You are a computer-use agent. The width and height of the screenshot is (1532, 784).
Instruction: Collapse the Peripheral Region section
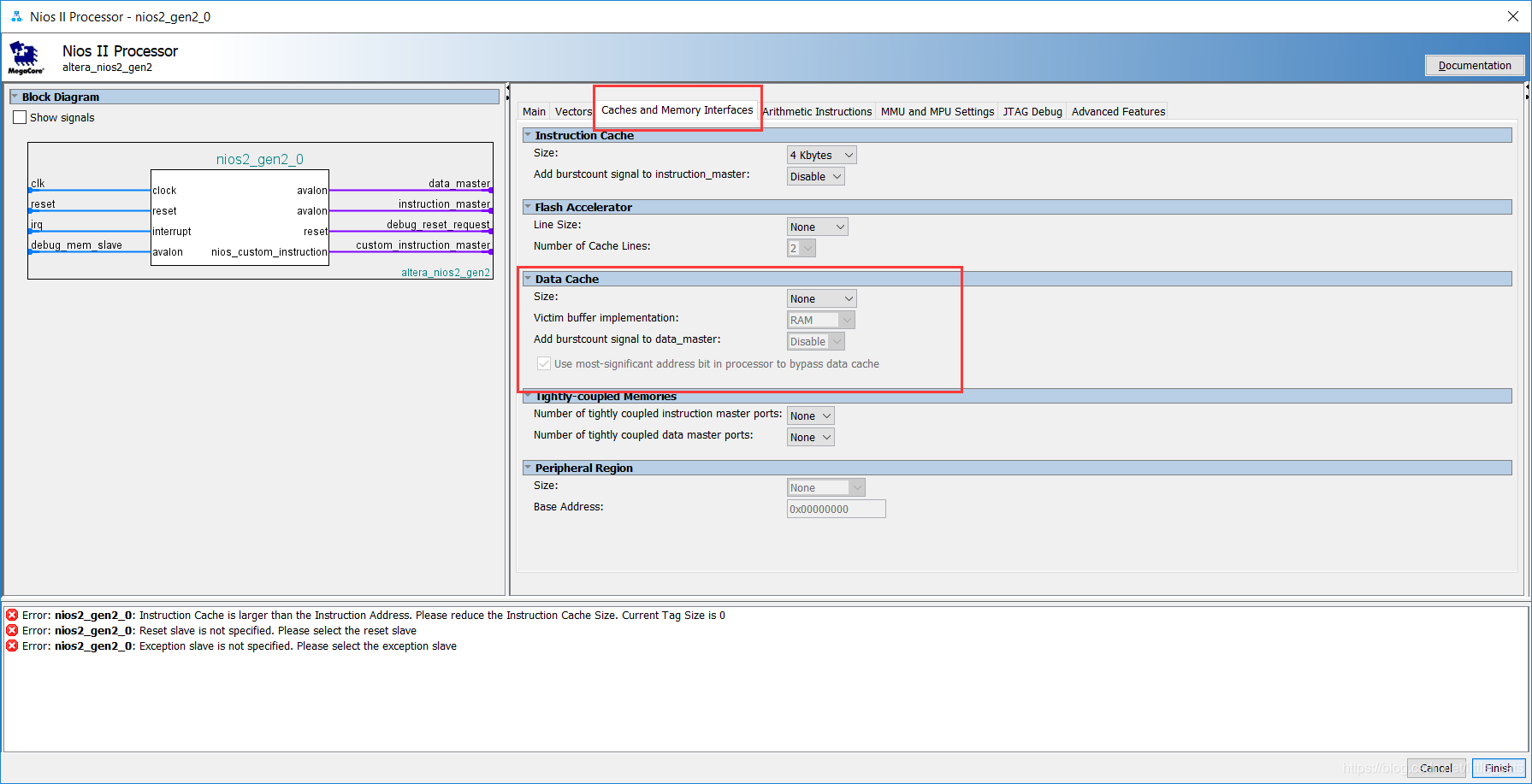coord(528,468)
